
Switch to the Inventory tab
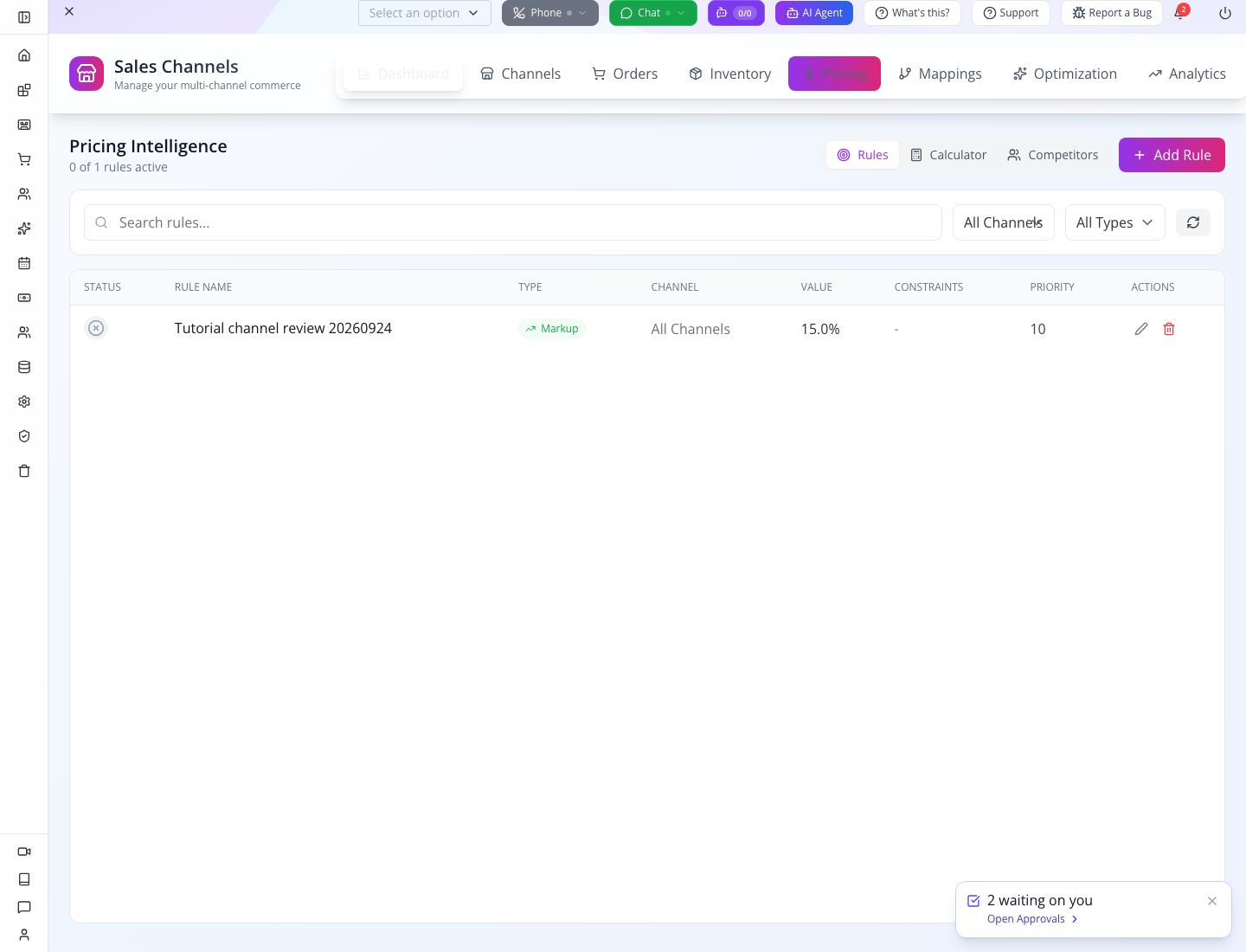tap(730, 74)
